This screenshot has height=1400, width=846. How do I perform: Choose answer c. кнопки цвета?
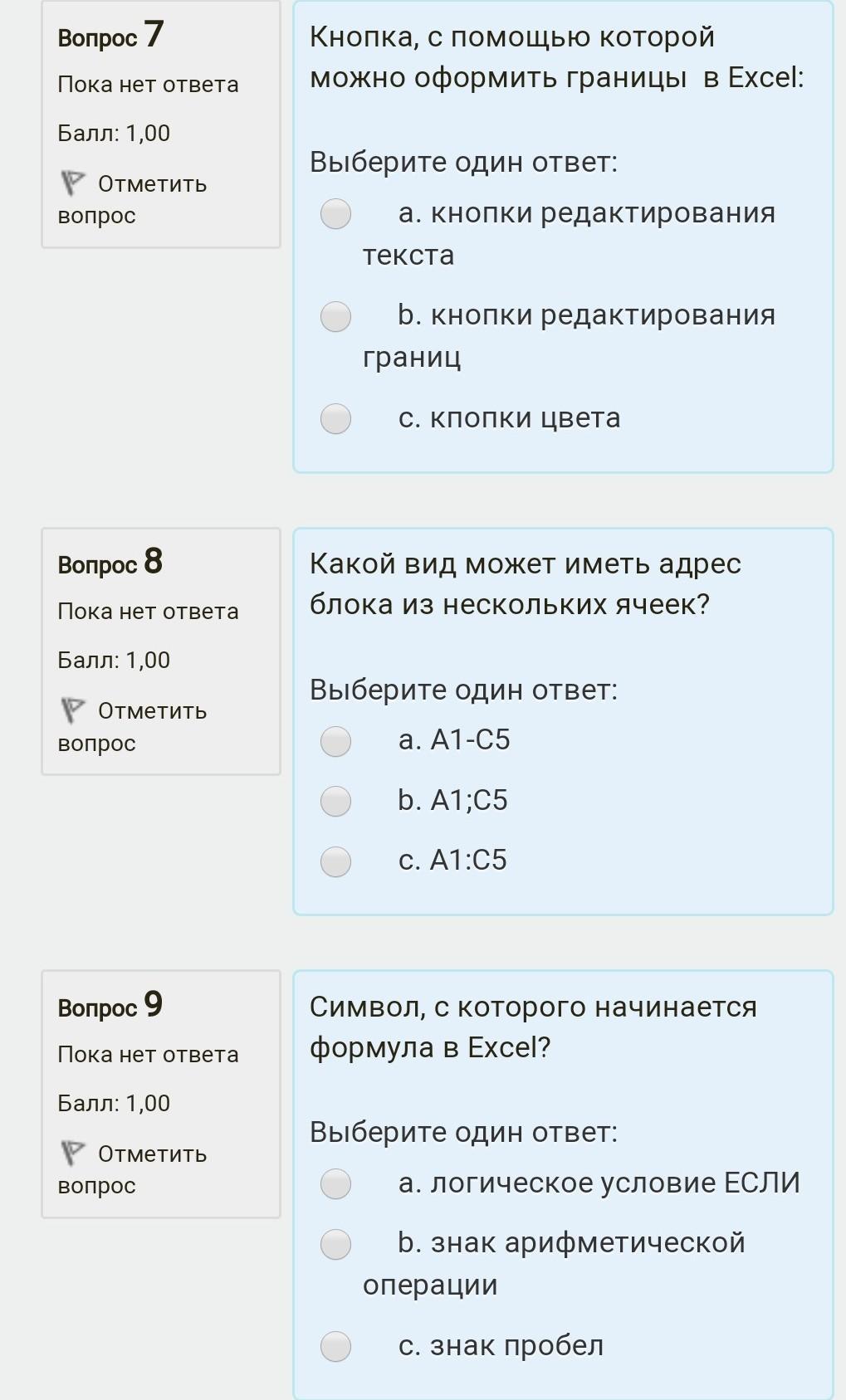coord(335,418)
